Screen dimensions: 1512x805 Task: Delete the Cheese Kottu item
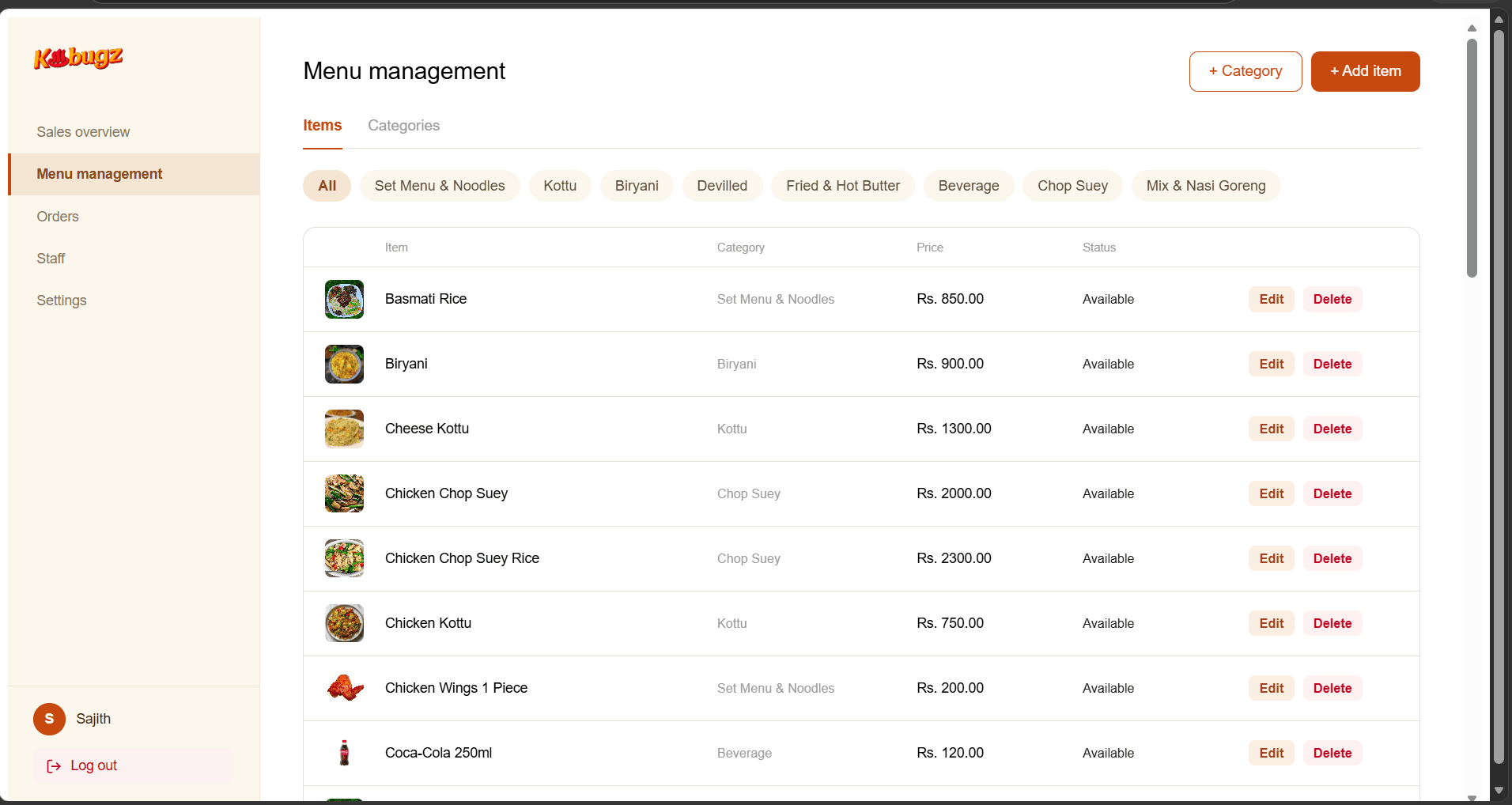pos(1332,429)
